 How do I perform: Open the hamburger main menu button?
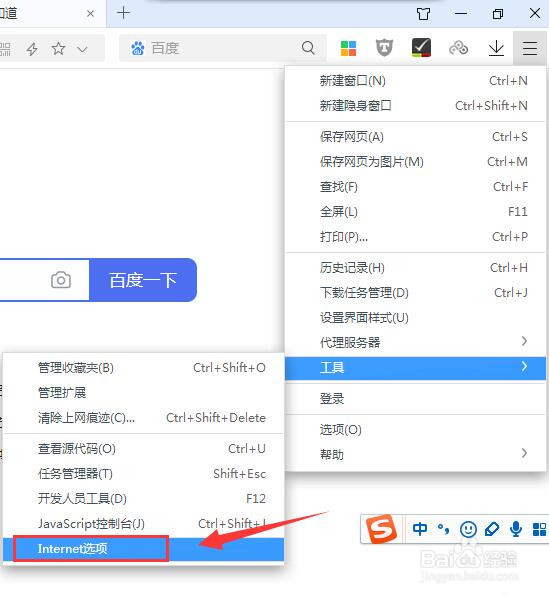click(x=529, y=49)
